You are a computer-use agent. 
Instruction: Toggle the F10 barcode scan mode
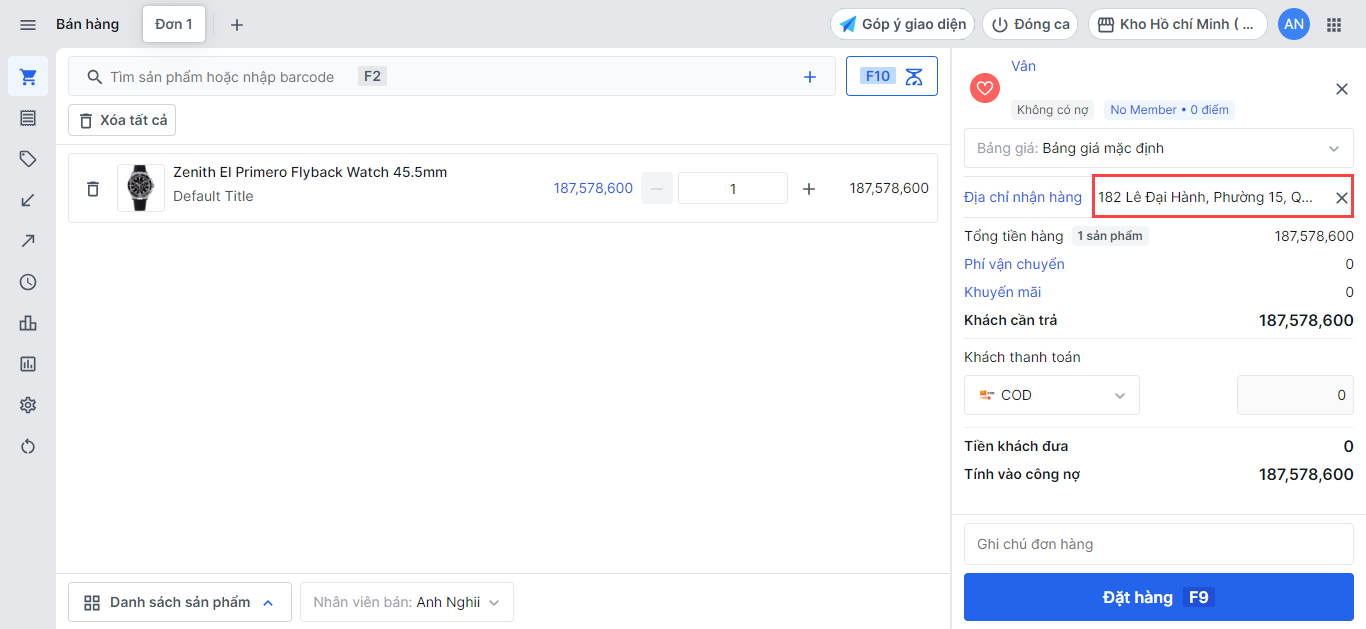(x=891, y=76)
